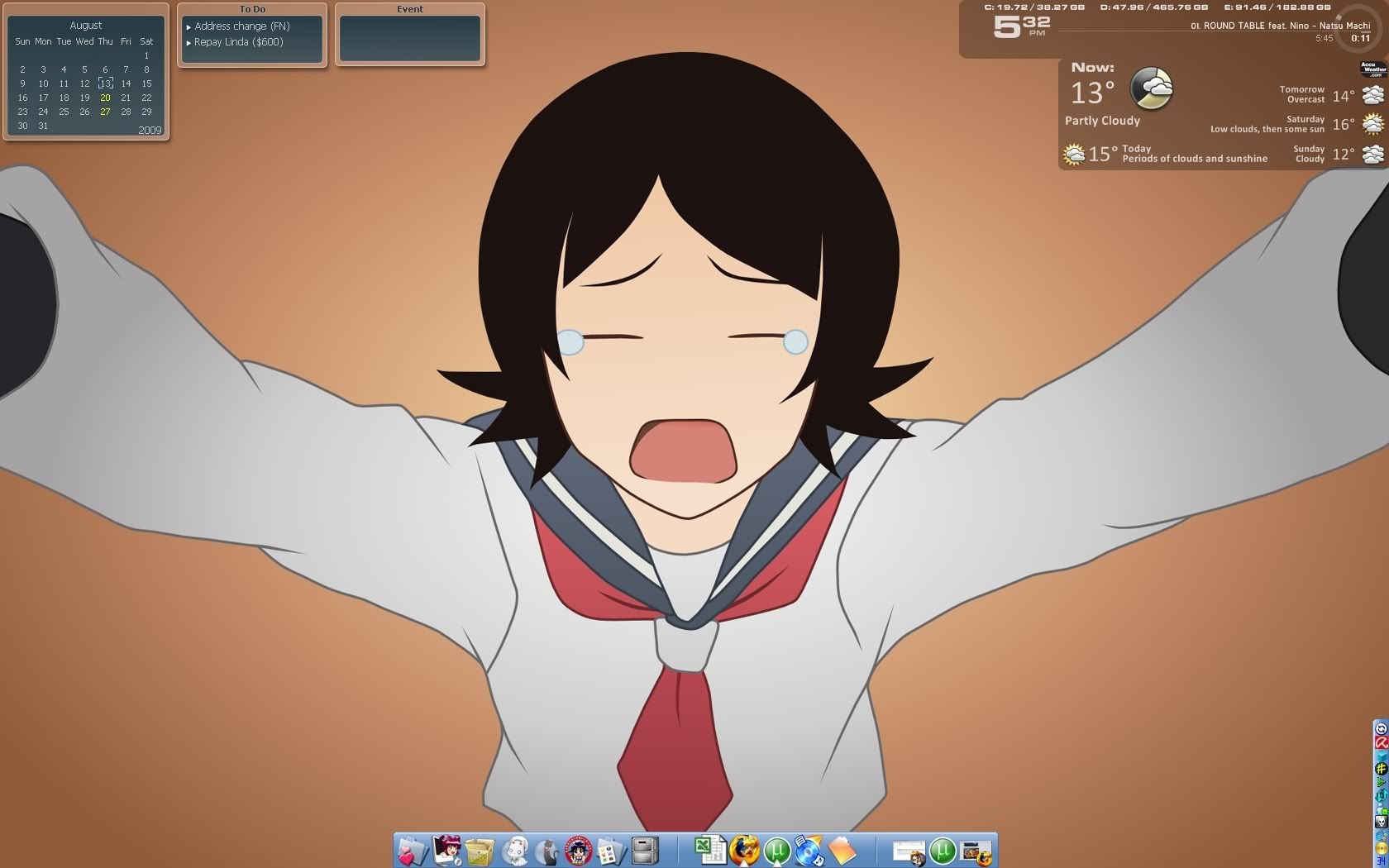
Task: Click the black cat dock icon
Action: pos(547,851)
